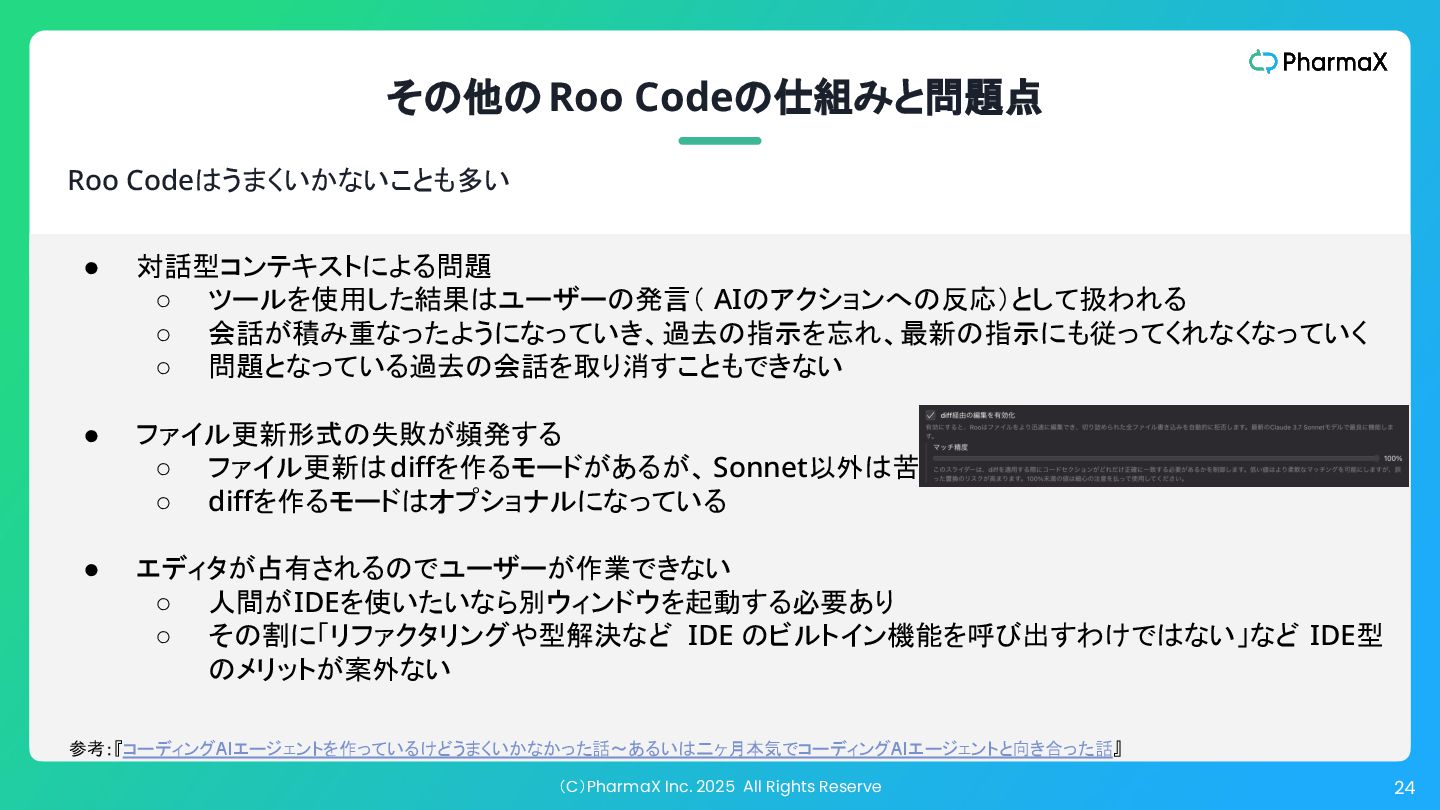Image resolution: width=1440 pixels, height=810 pixels.
Task: Click the マッチ精度 slider bar
Action: (x=1155, y=458)
